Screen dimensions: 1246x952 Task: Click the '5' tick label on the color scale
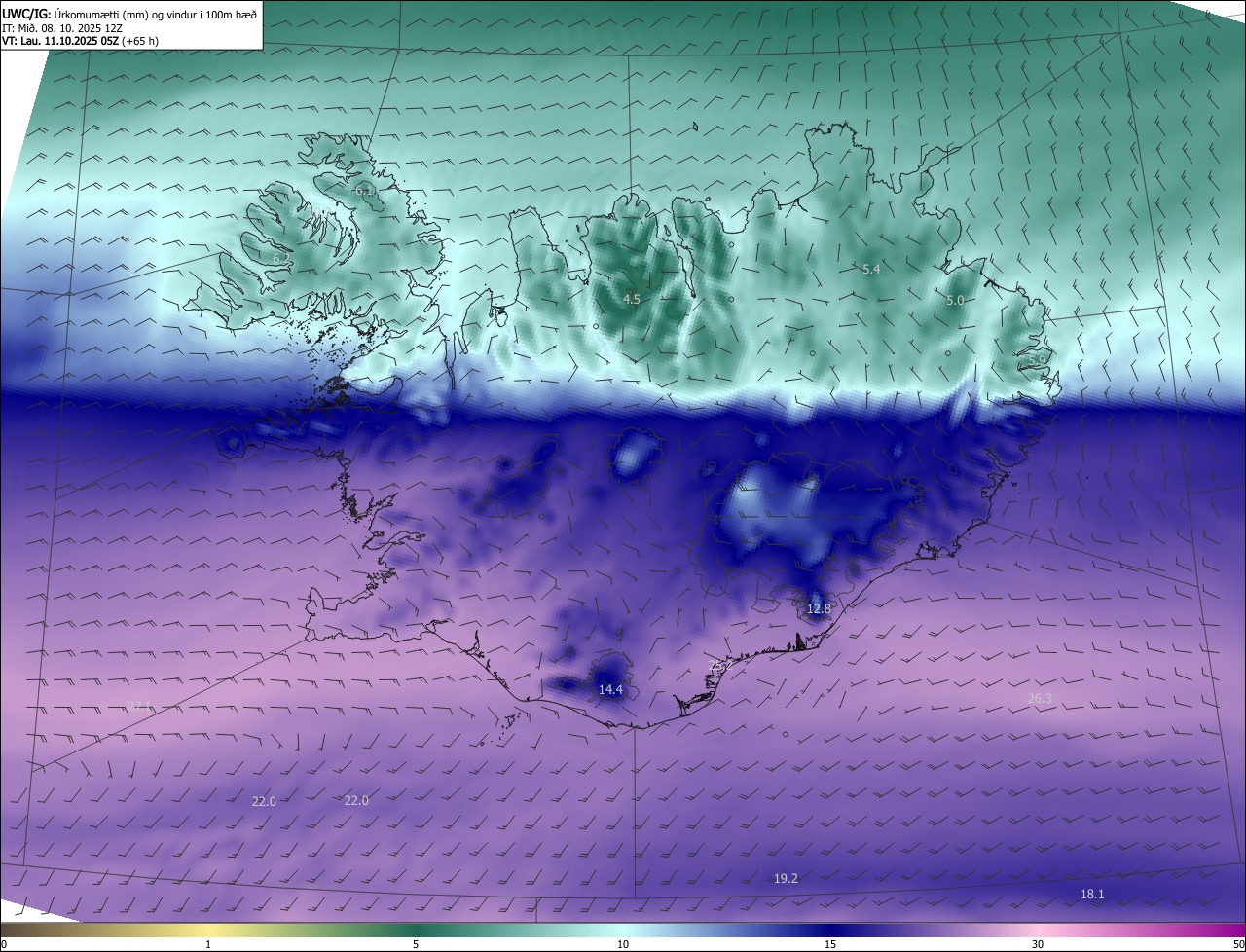coord(416,944)
